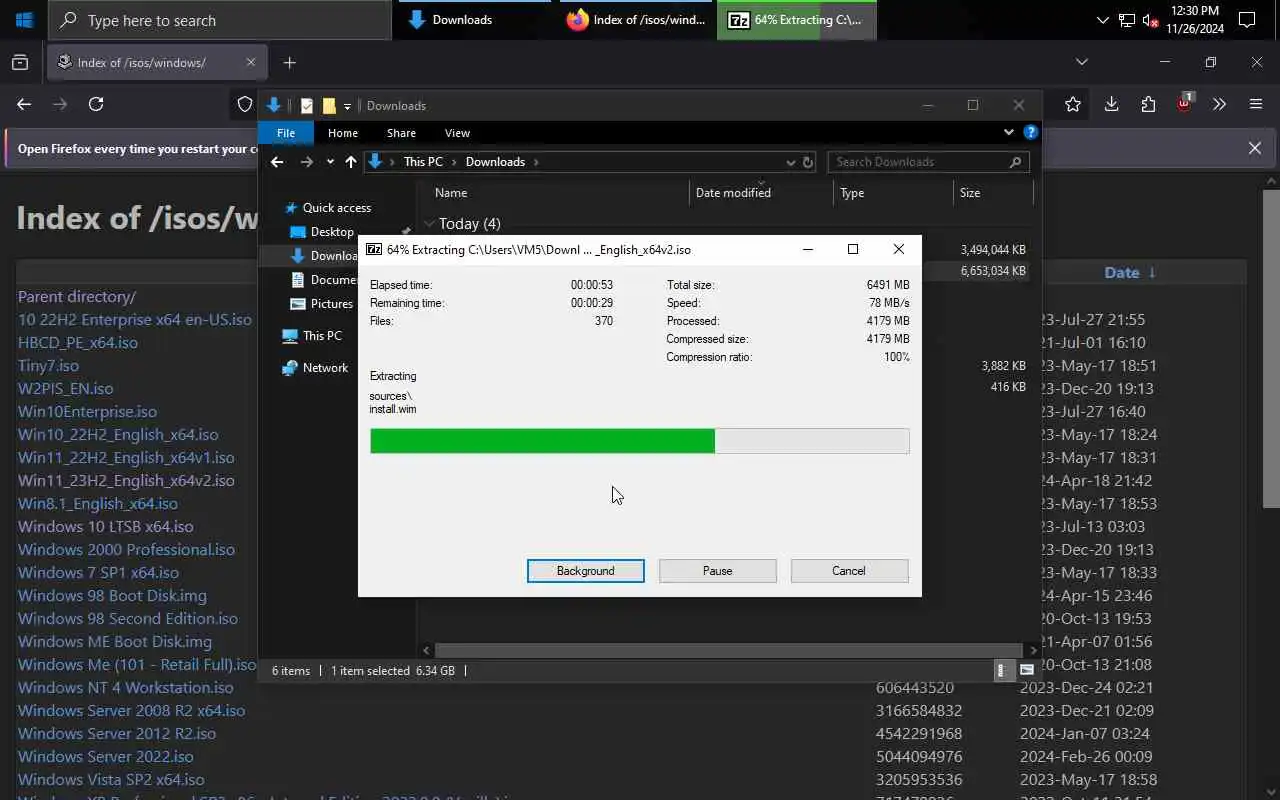Sort by Date modified column
Viewport: 1280px width, 800px height.
[x=760, y=193]
